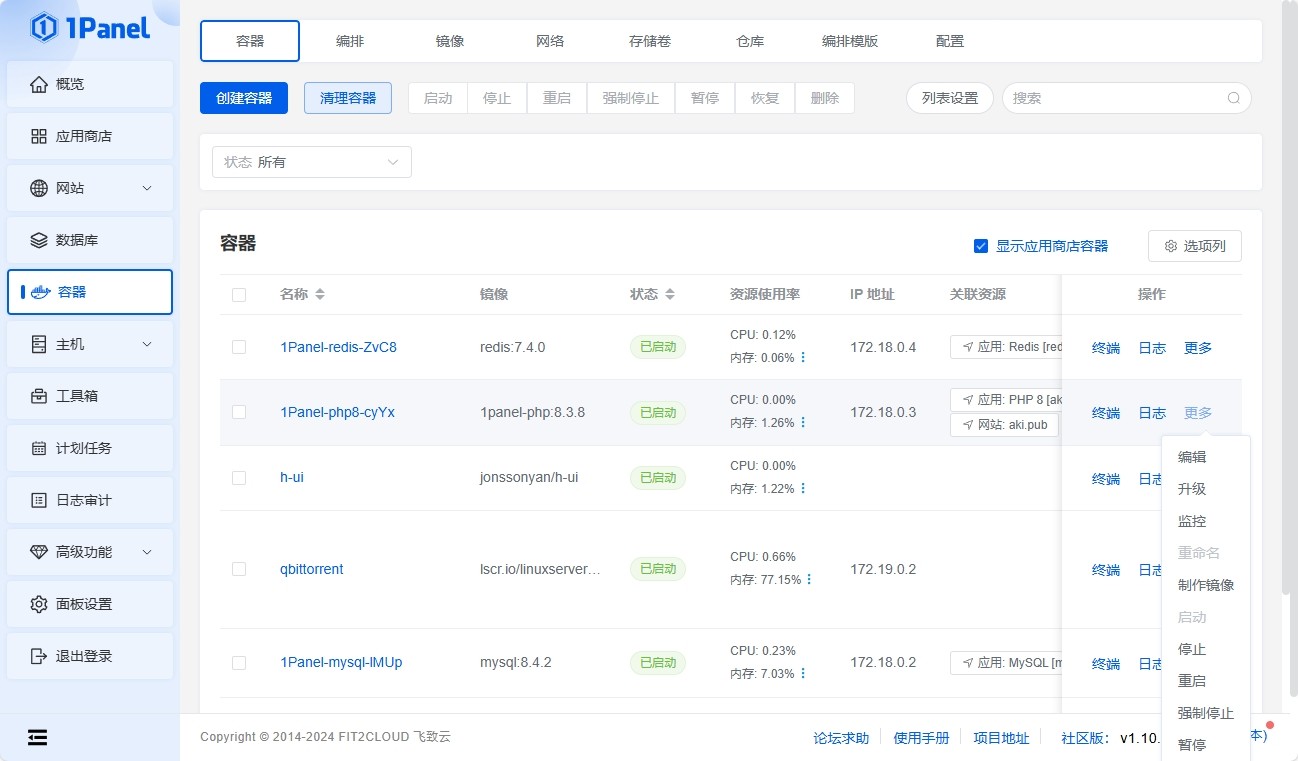The image size is (1298, 761).
Task: Select 强制停止 in the more menu
Action: [x=1206, y=713]
